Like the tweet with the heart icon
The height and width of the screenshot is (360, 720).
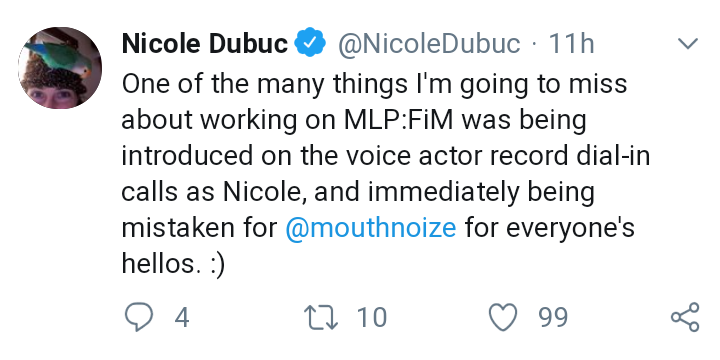(x=503, y=317)
